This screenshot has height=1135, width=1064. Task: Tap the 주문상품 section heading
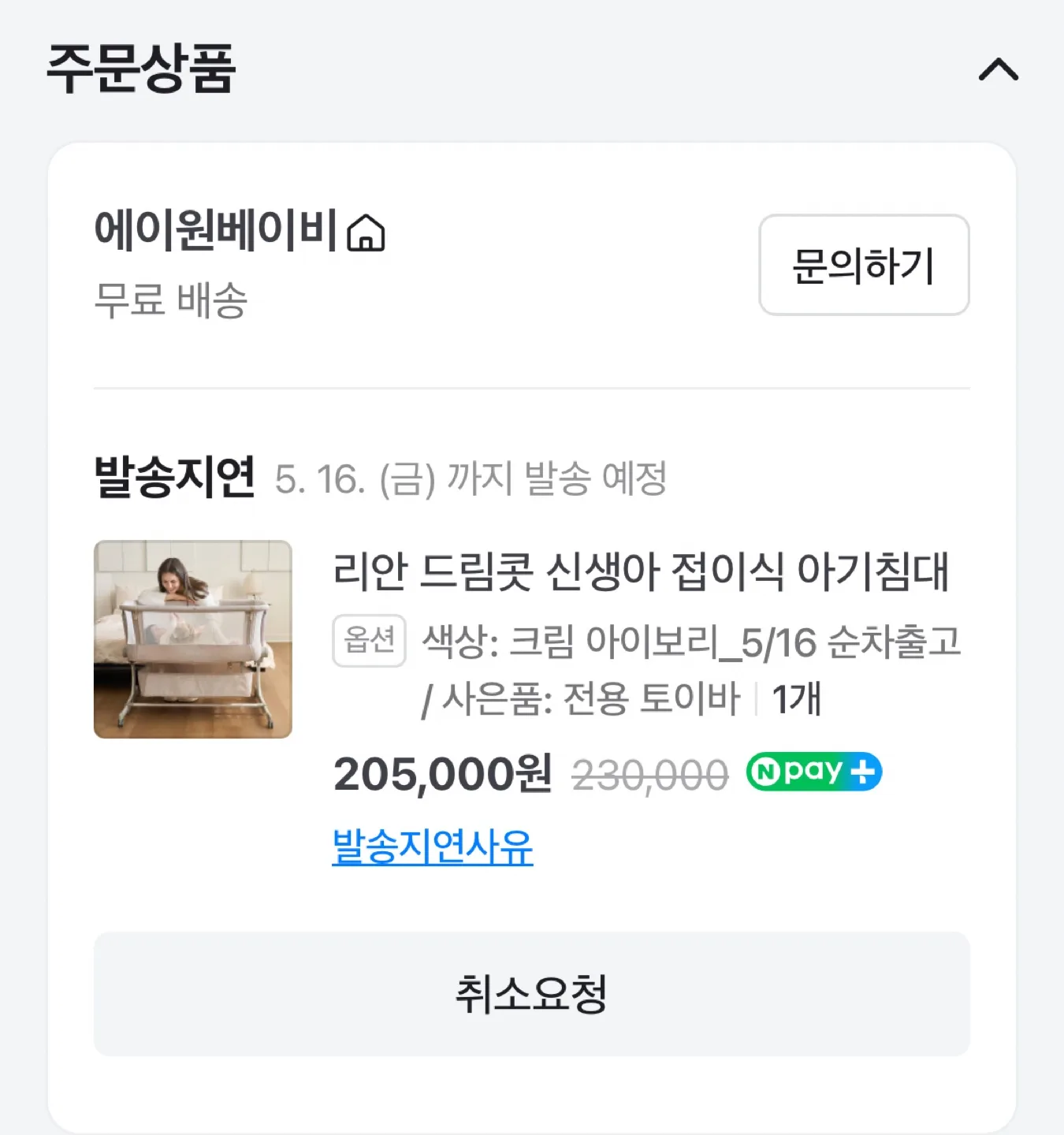141,69
